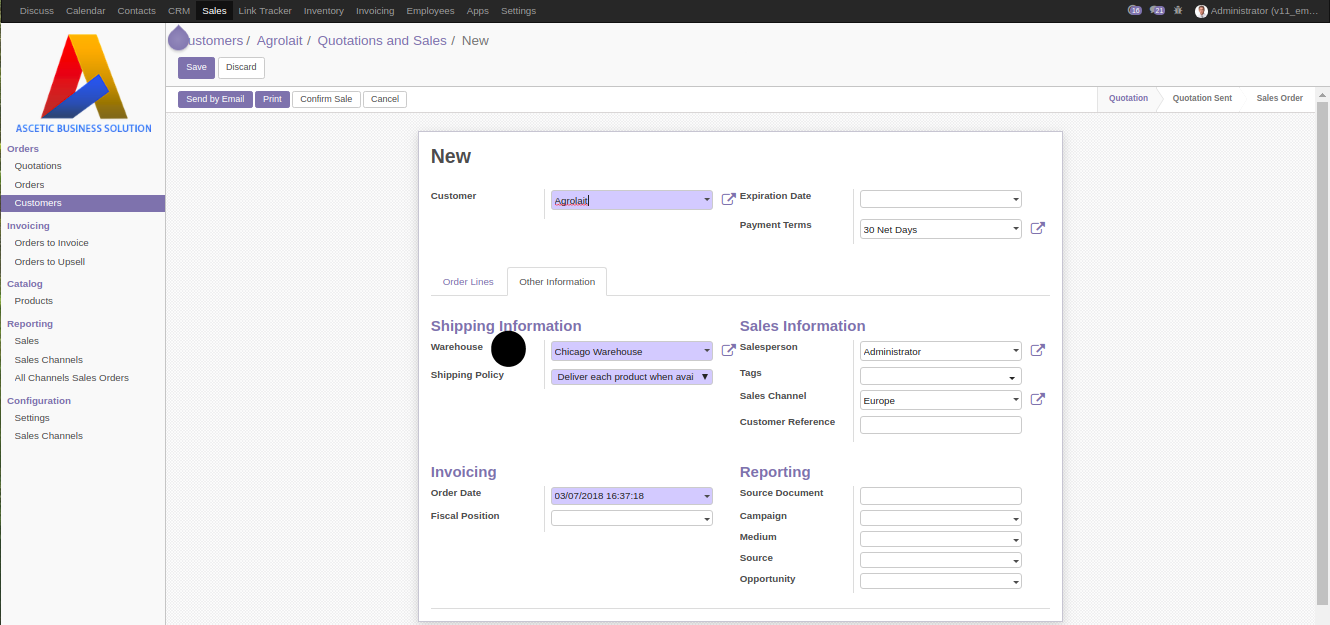Click the Customer Reference input field
Viewport: 1330px width, 625px height.
(940, 425)
